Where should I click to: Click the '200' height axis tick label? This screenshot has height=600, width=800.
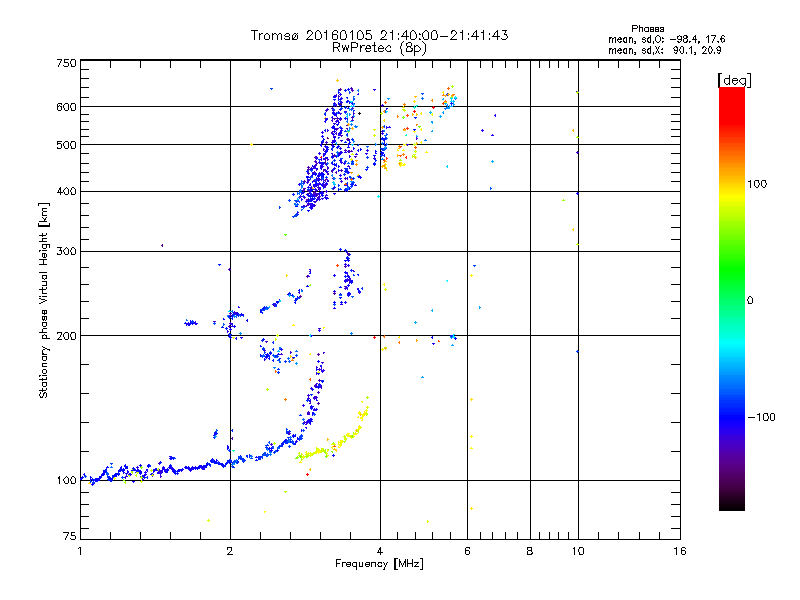66,336
